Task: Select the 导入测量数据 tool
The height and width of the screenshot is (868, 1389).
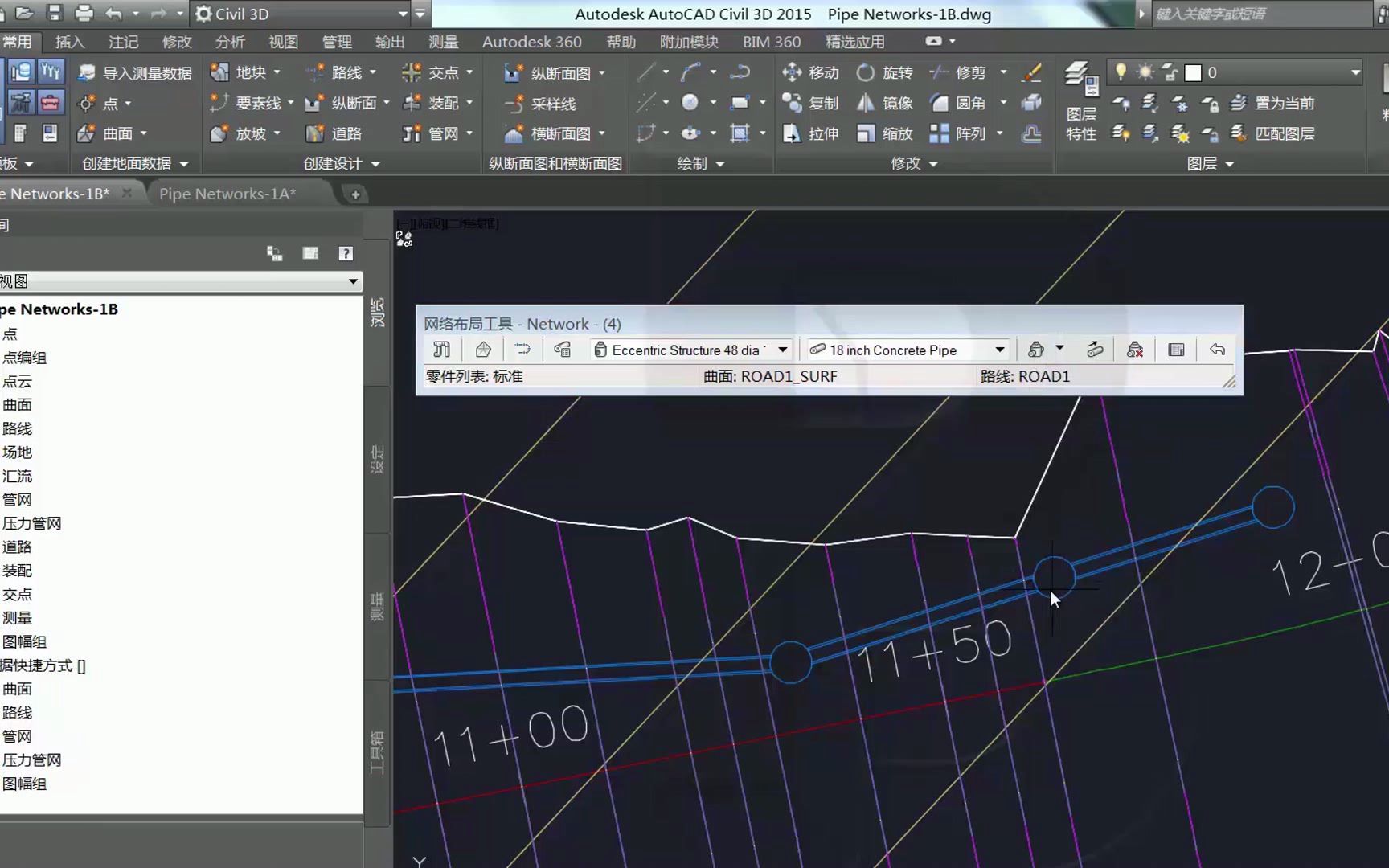Action: (137, 72)
